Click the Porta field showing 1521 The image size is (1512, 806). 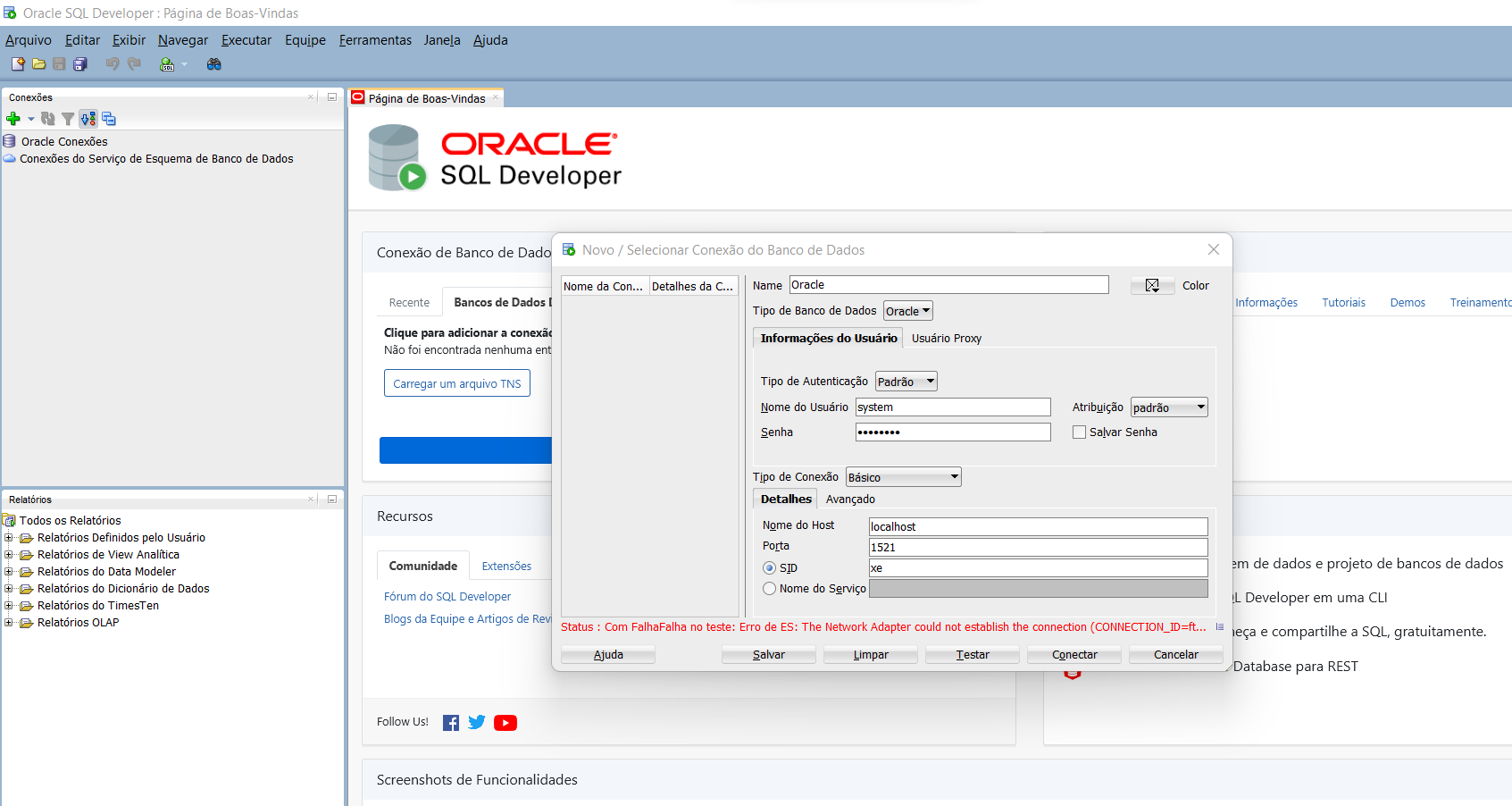(1039, 548)
